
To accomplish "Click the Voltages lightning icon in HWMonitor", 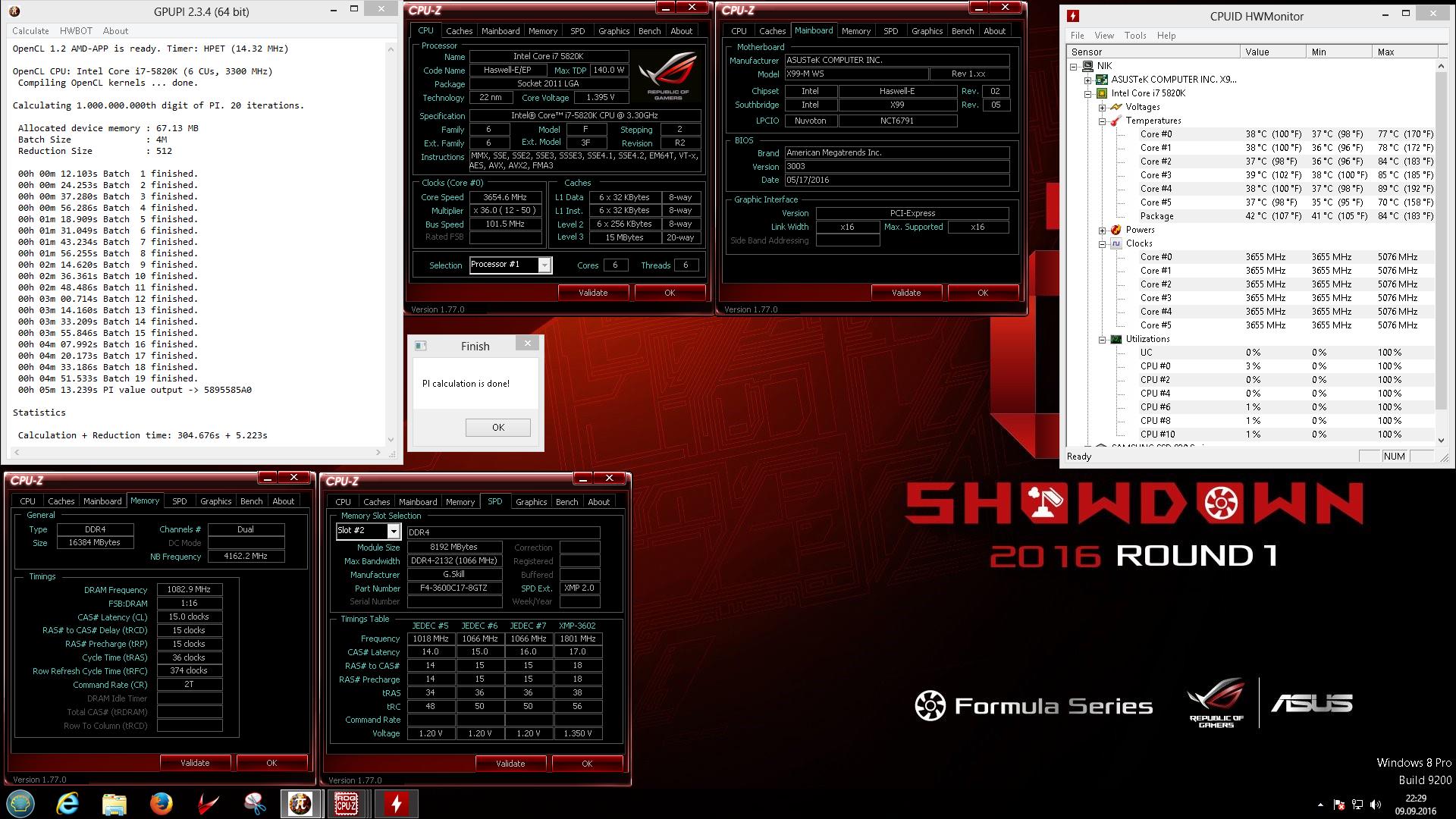I will tap(1116, 107).
